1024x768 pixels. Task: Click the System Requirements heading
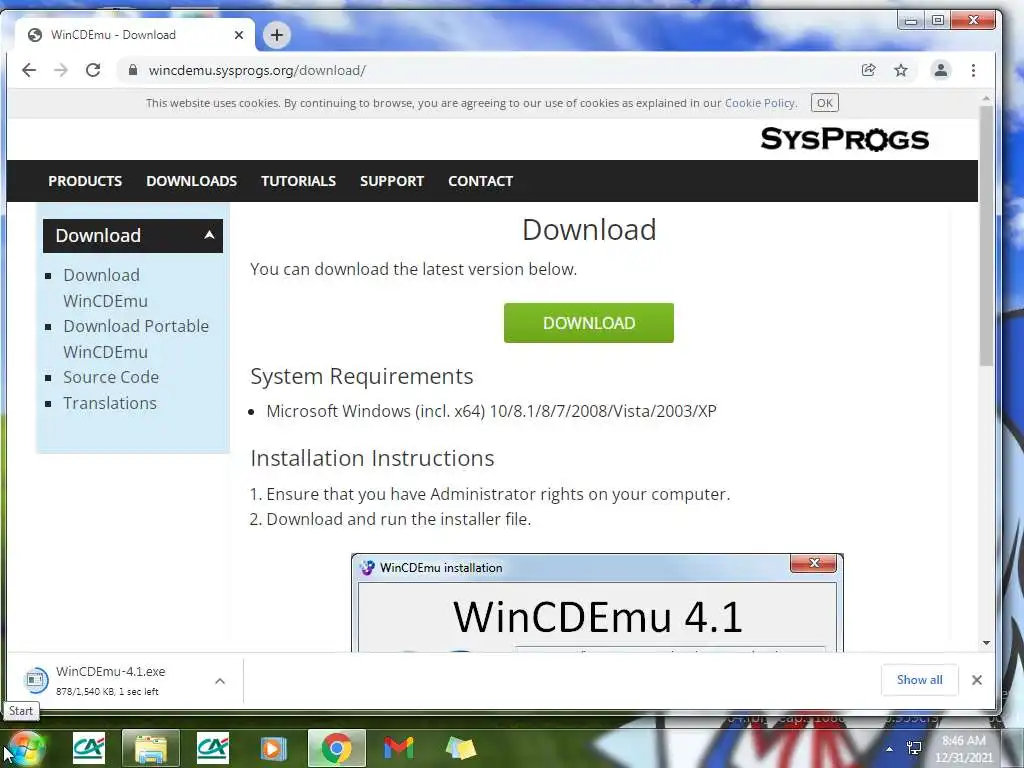pyautogui.click(x=362, y=376)
